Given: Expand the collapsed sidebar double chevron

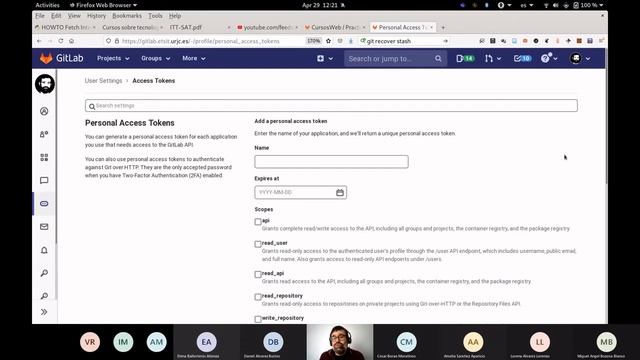Looking at the screenshot, I should [44, 312].
